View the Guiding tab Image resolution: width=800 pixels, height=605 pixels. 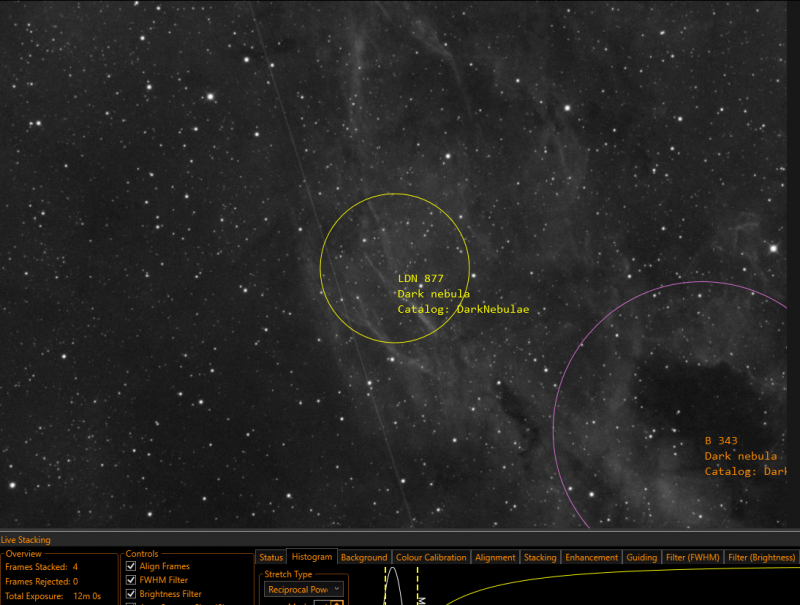click(641, 557)
